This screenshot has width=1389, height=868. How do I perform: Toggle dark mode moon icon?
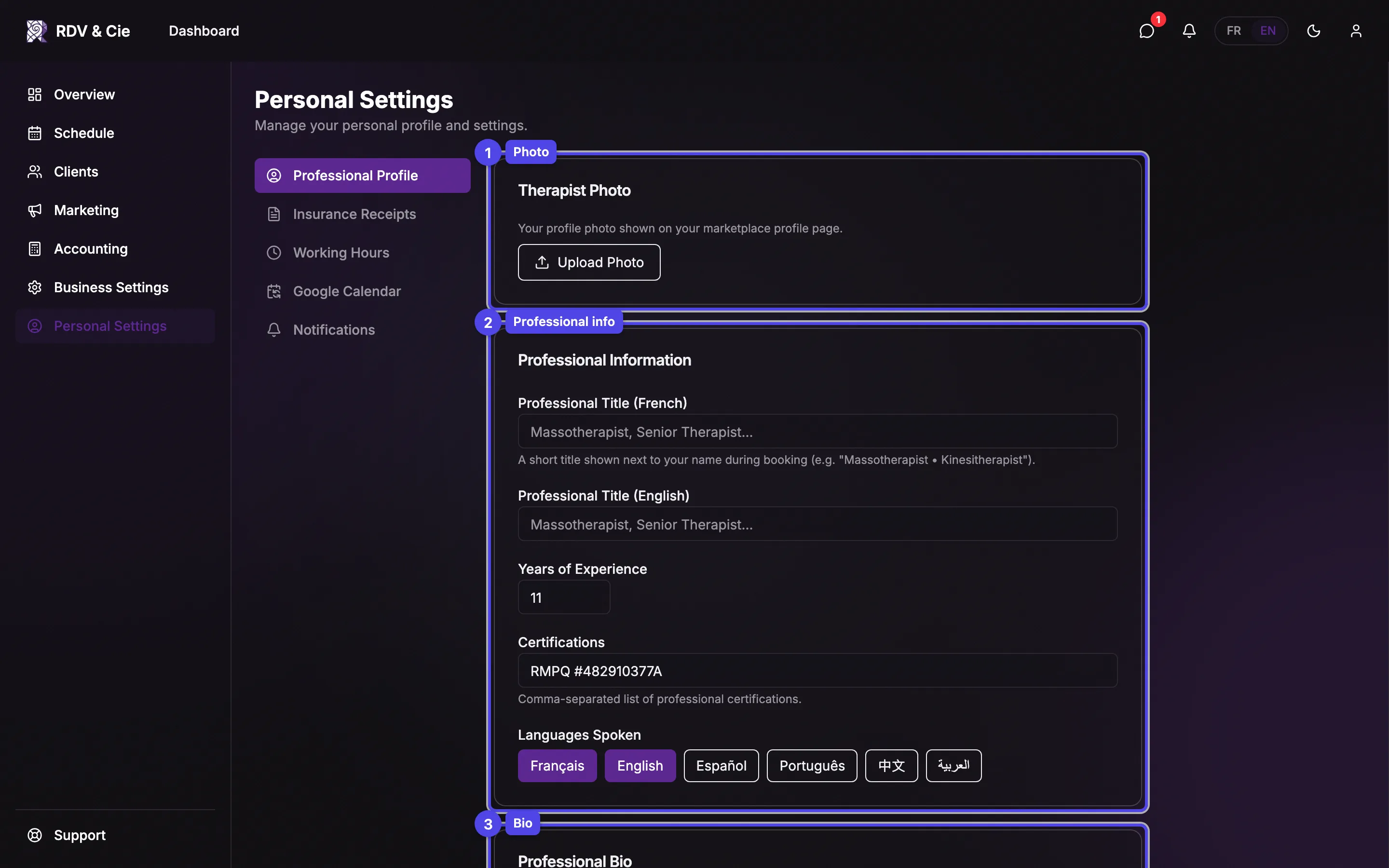[1314, 31]
